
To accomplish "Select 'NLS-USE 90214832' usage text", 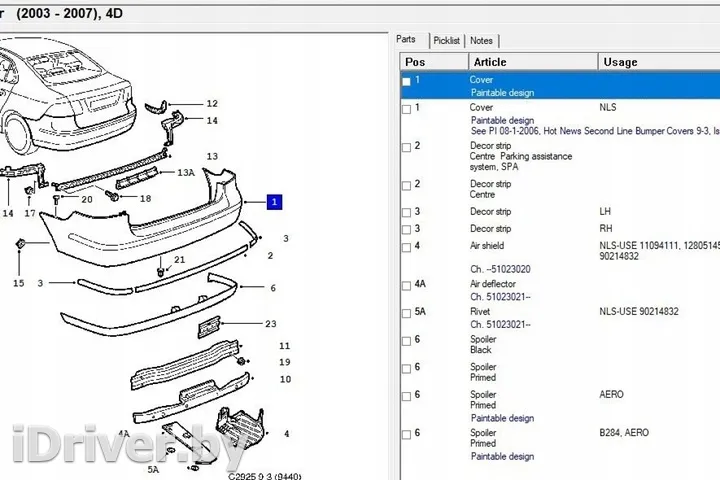I will pos(639,311).
